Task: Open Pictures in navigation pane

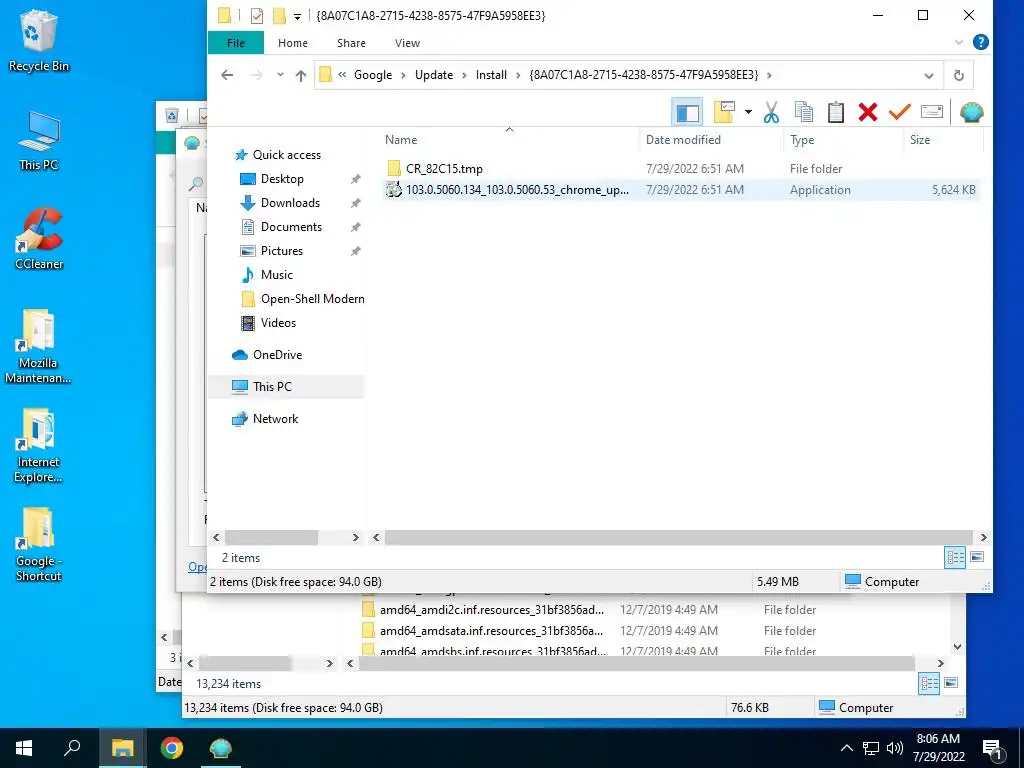Action: coord(281,251)
